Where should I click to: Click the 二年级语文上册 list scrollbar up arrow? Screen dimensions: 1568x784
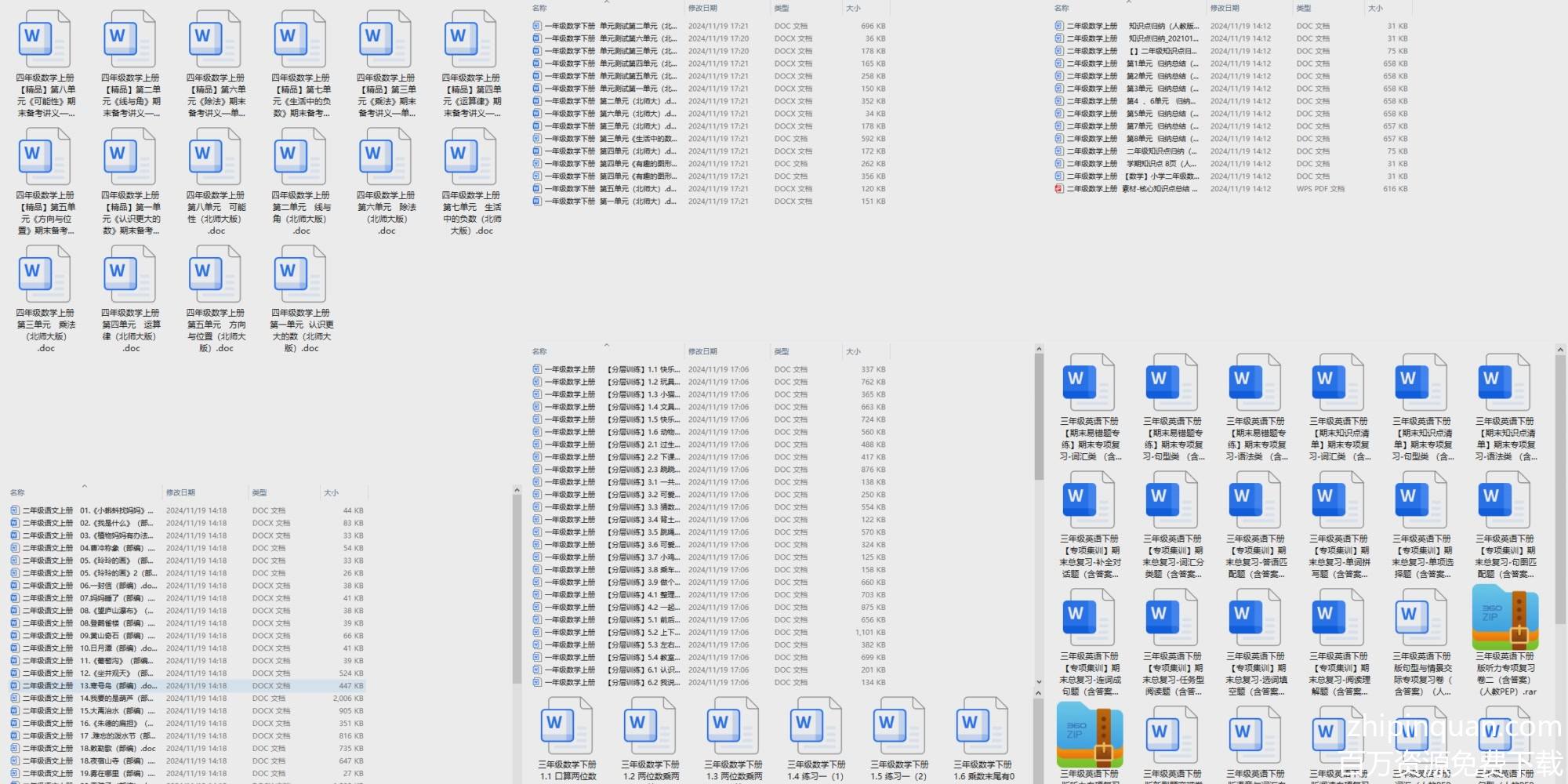pyautogui.click(x=517, y=491)
